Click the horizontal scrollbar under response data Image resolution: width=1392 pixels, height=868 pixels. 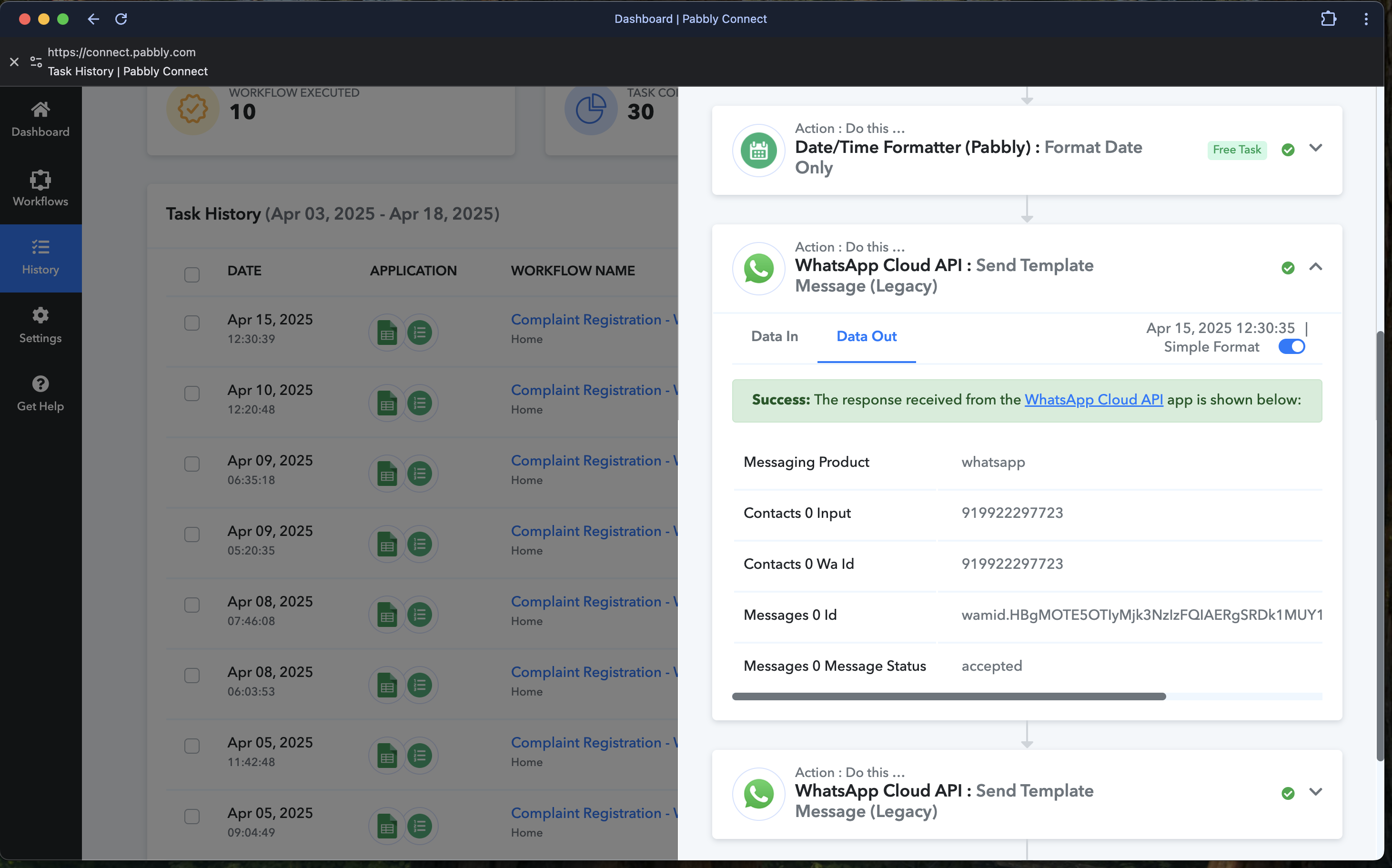(948, 696)
